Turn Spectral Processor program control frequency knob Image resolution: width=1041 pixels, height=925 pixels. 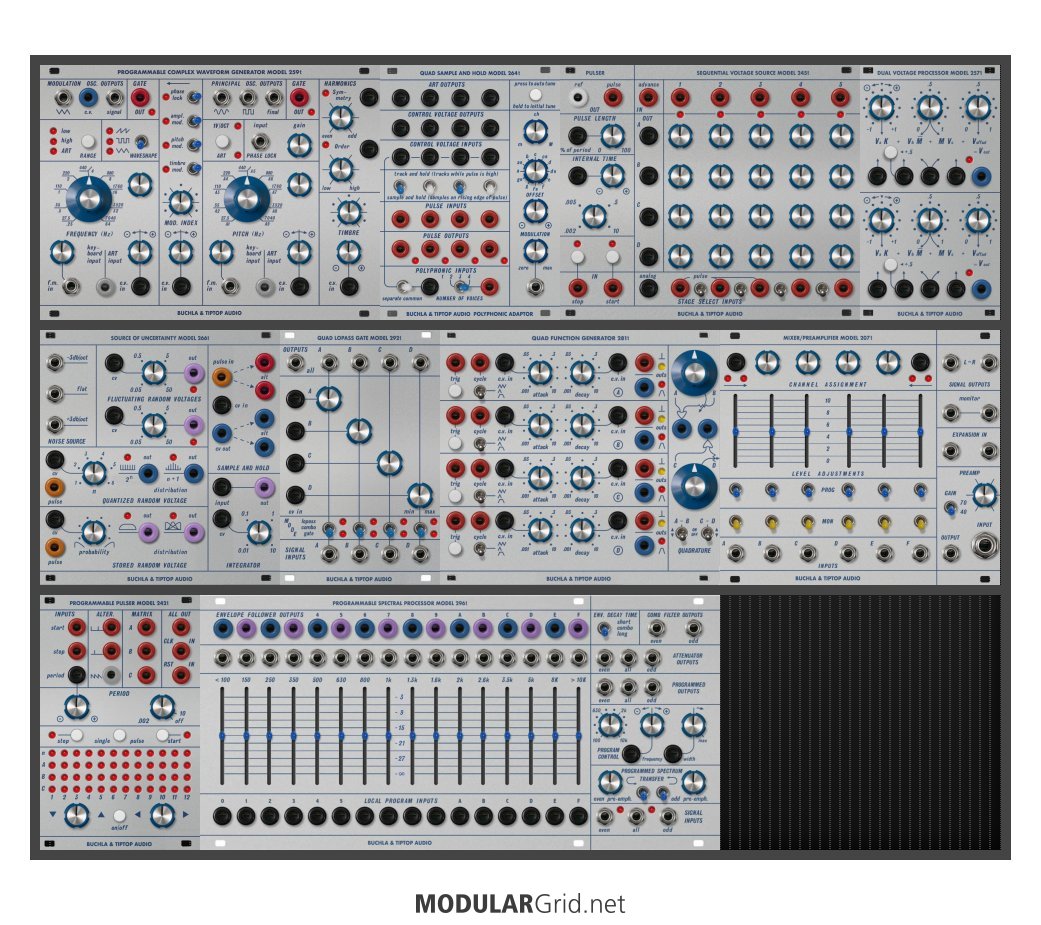pyautogui.click(x=652, y=724)
